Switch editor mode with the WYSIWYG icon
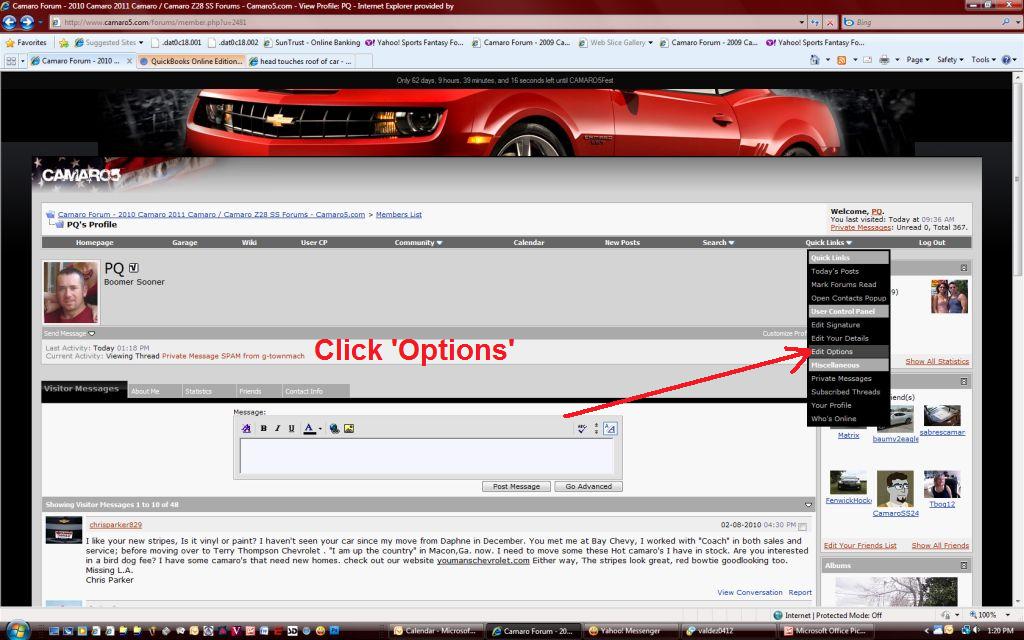The width and height of the screenshot is (1024, 640). (611, 429)
